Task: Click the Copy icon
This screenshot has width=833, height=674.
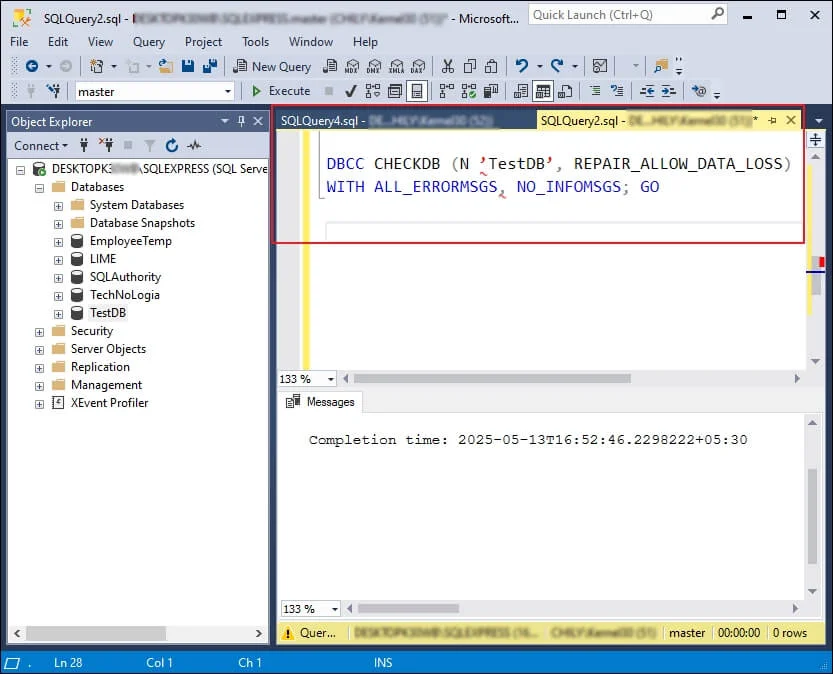Action: (x=470, y=66)
